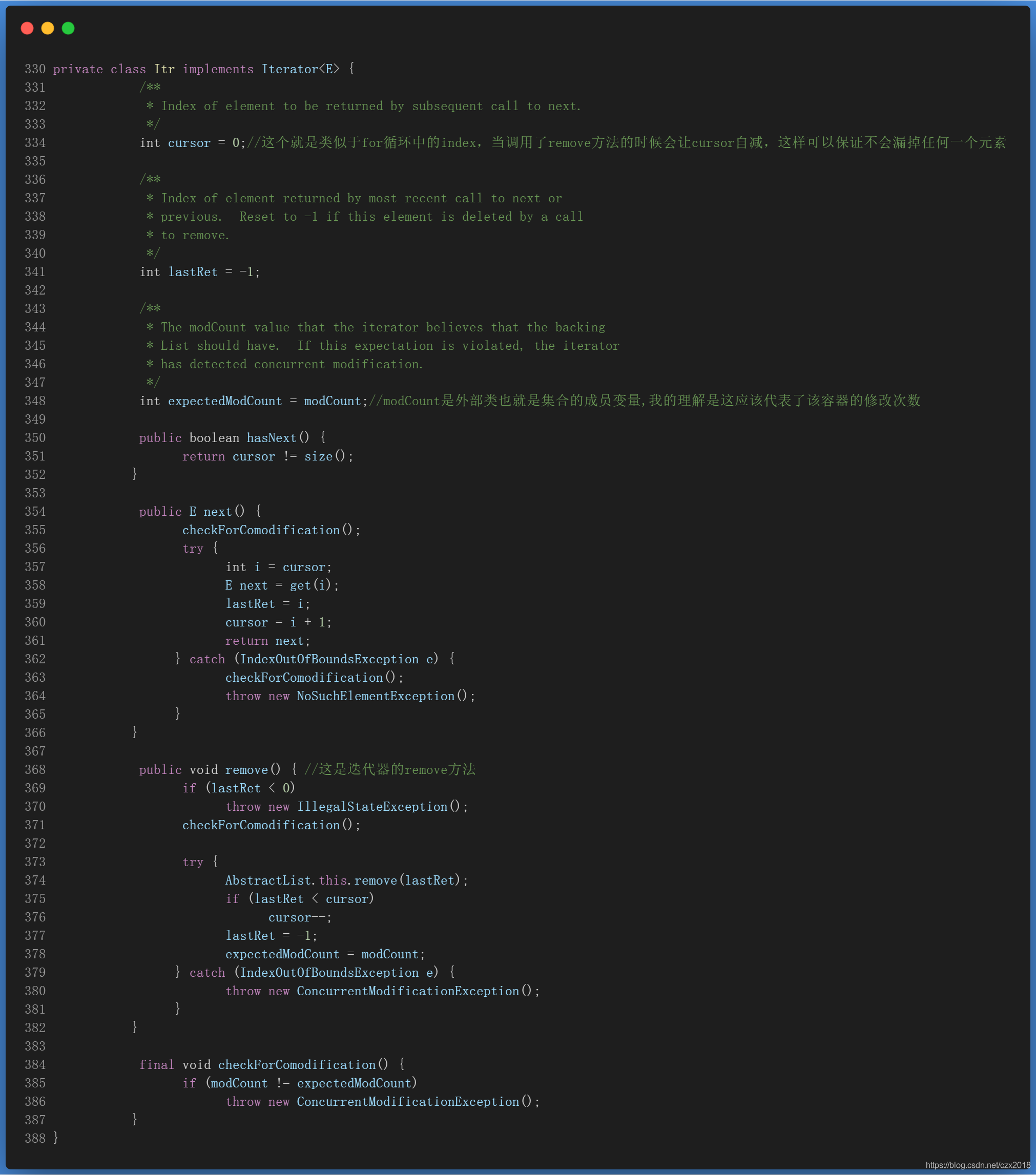Screen dimensions: 1036x1175
Task: Click the E next = get(i) statement
Action: 282,586
